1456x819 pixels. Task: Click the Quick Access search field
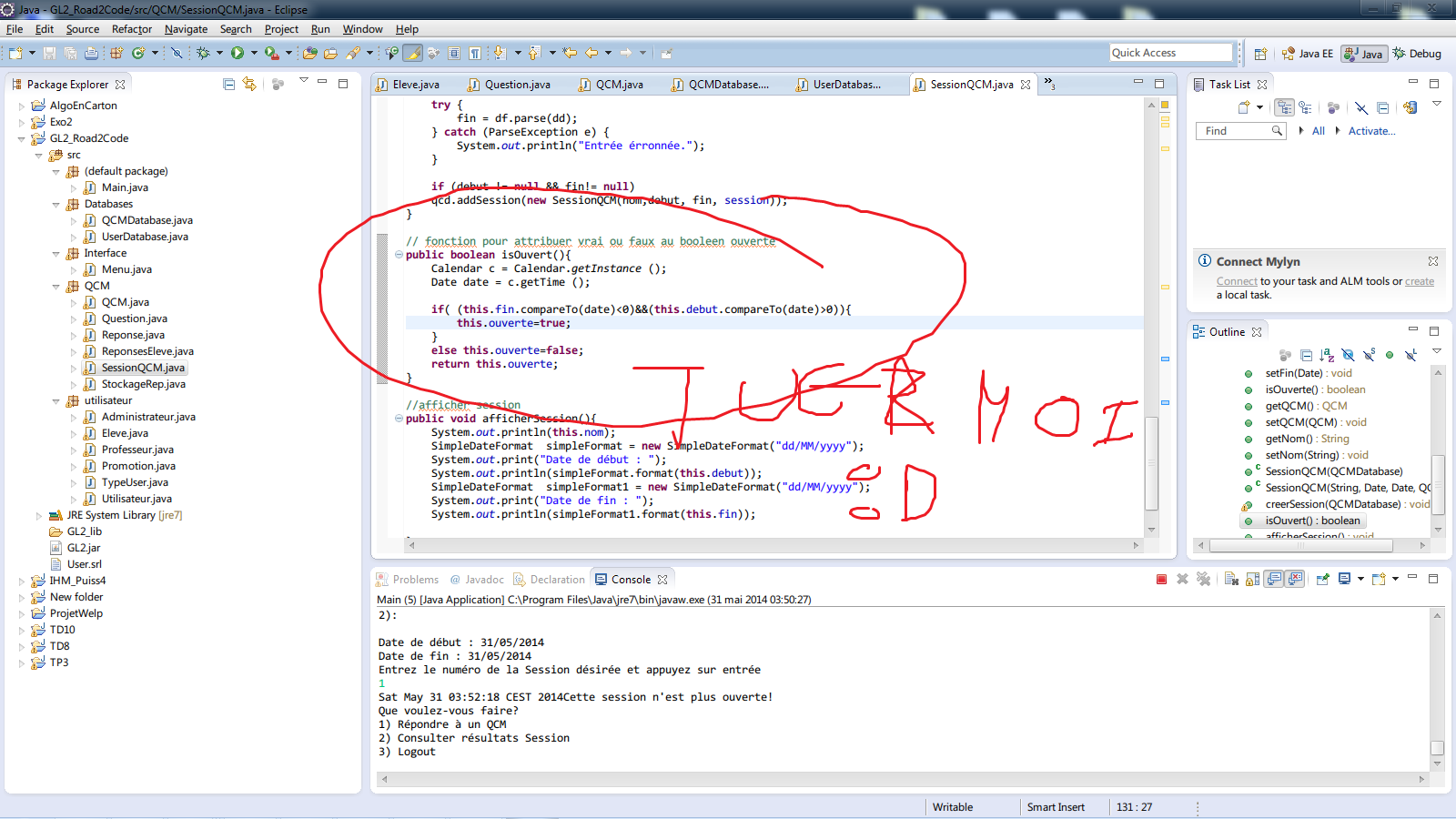[x=1170, y=53]
